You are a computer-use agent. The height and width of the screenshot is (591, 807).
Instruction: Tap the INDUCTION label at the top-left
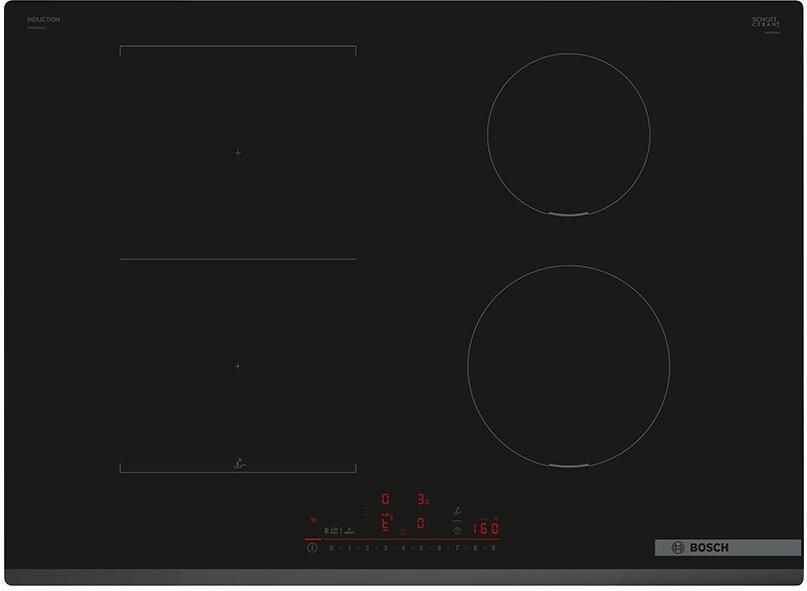click(43, 19)
